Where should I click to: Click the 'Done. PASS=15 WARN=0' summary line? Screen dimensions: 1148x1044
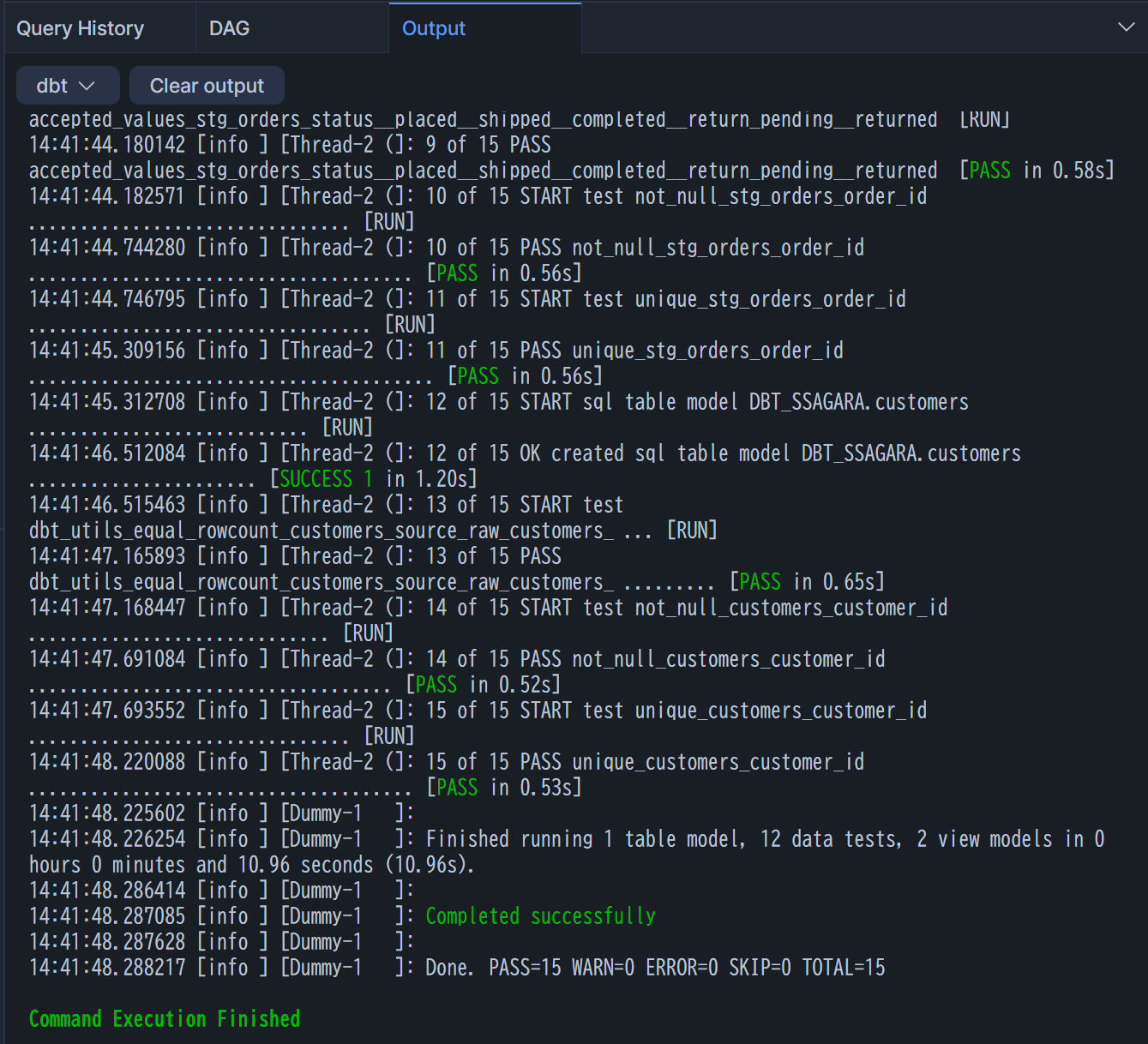point(655,968)
